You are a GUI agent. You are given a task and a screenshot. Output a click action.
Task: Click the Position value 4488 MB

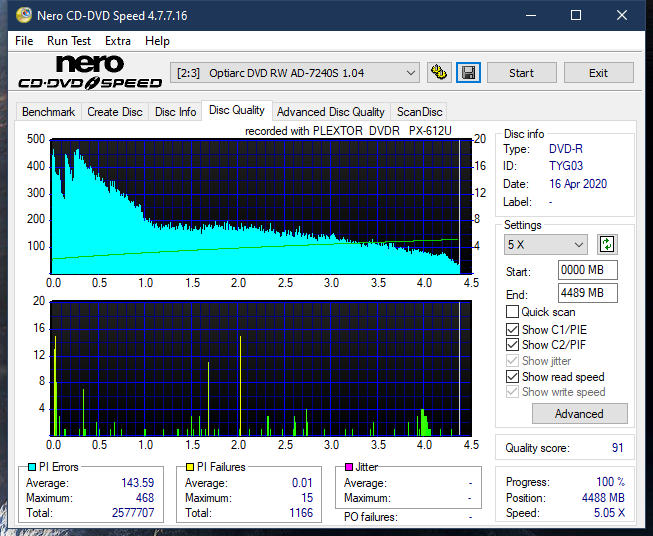603,498
